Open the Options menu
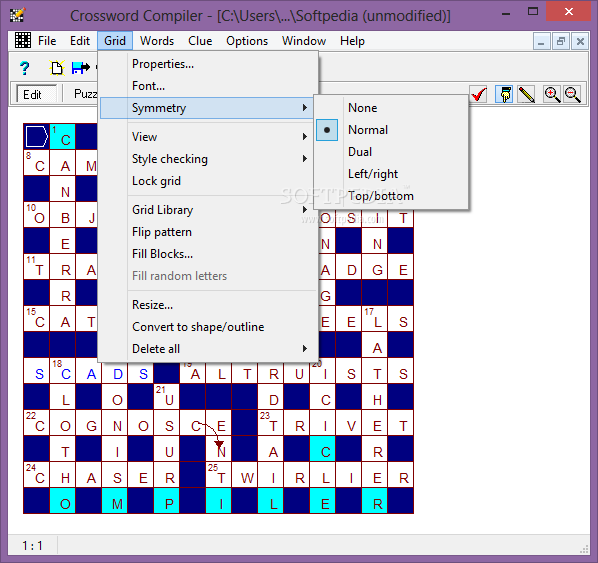Viewport: 598px width, 563px height. tap(247, 41)
